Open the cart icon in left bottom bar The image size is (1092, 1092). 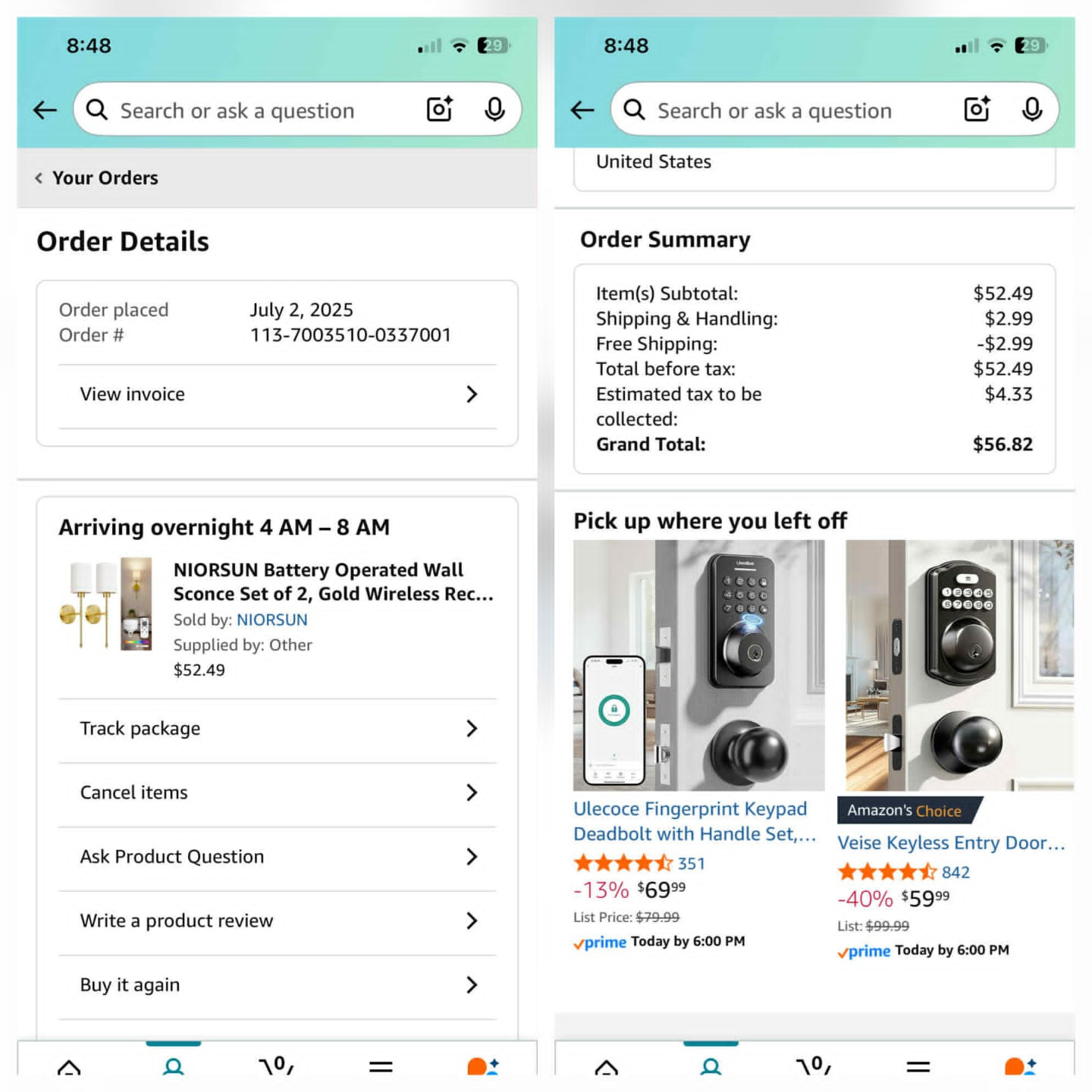point(277,1065)
